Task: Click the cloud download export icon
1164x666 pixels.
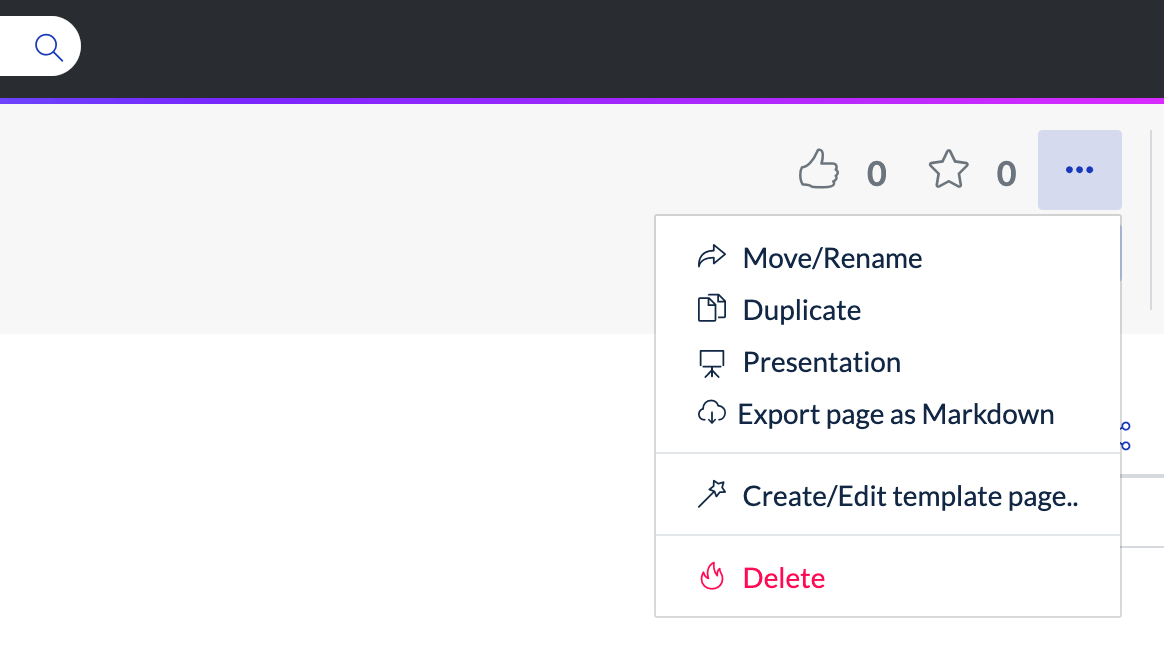Action: click(711, 413)
